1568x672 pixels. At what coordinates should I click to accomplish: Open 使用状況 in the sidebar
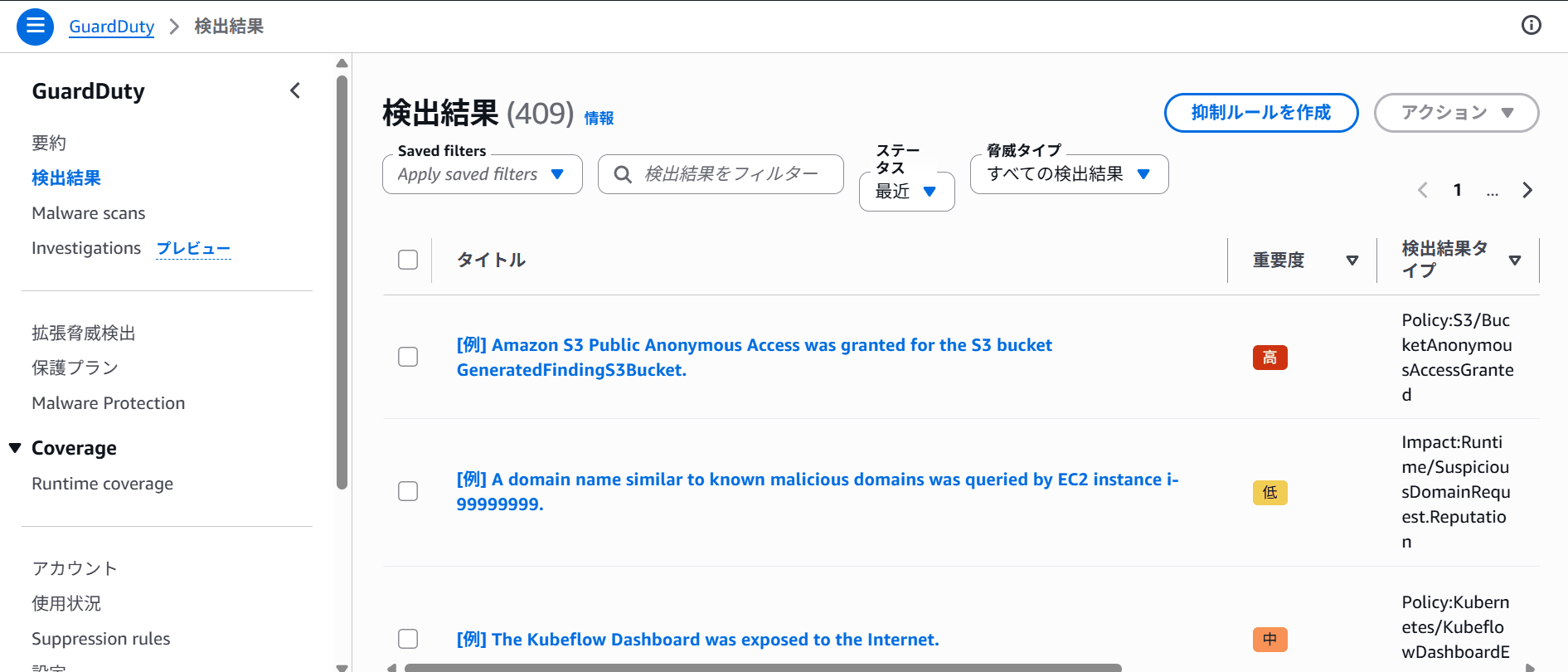66,603
